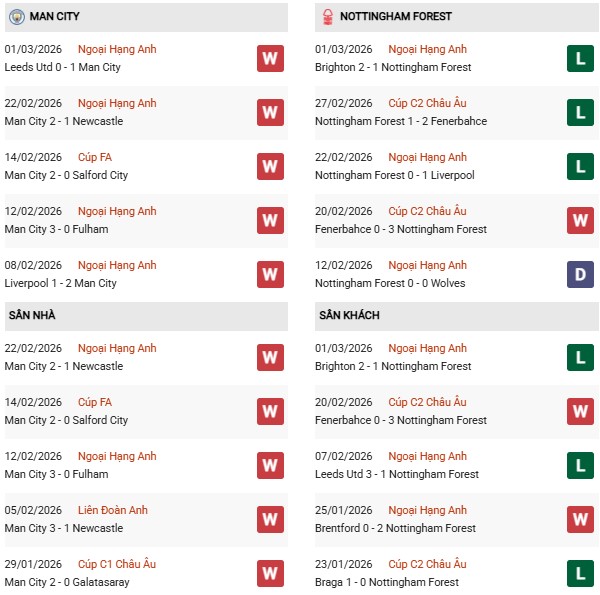Click the W badge for Leeds Utd vs Man City

(270, 58)
